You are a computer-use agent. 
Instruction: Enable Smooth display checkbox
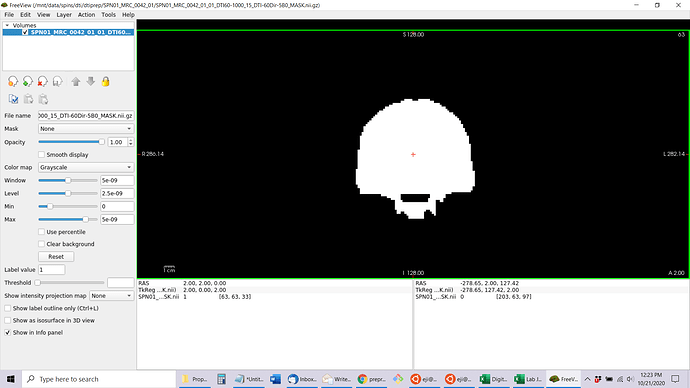click(41, 154)
